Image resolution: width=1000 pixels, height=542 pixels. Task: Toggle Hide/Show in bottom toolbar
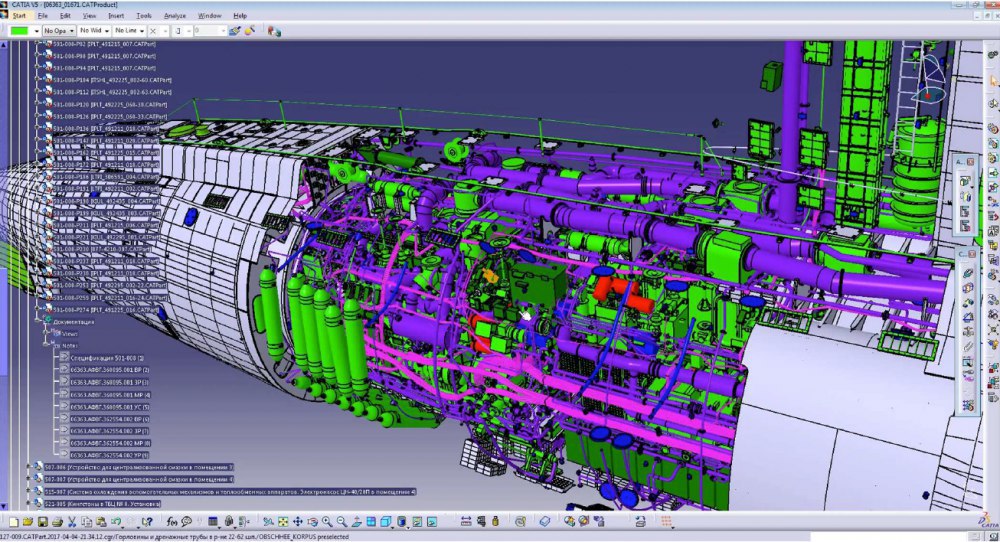coord(416,522)
